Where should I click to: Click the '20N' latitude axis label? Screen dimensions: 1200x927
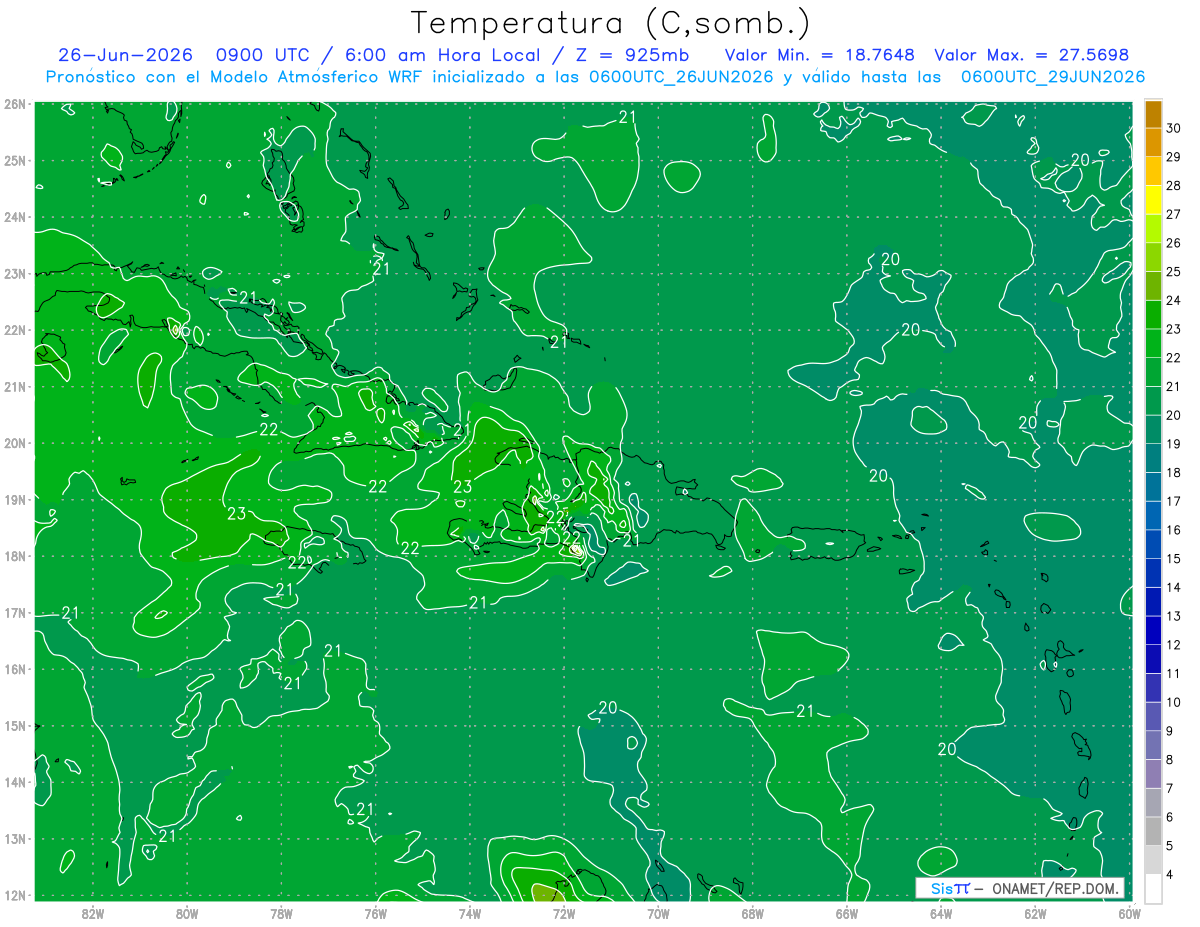(x=14, y=443)
